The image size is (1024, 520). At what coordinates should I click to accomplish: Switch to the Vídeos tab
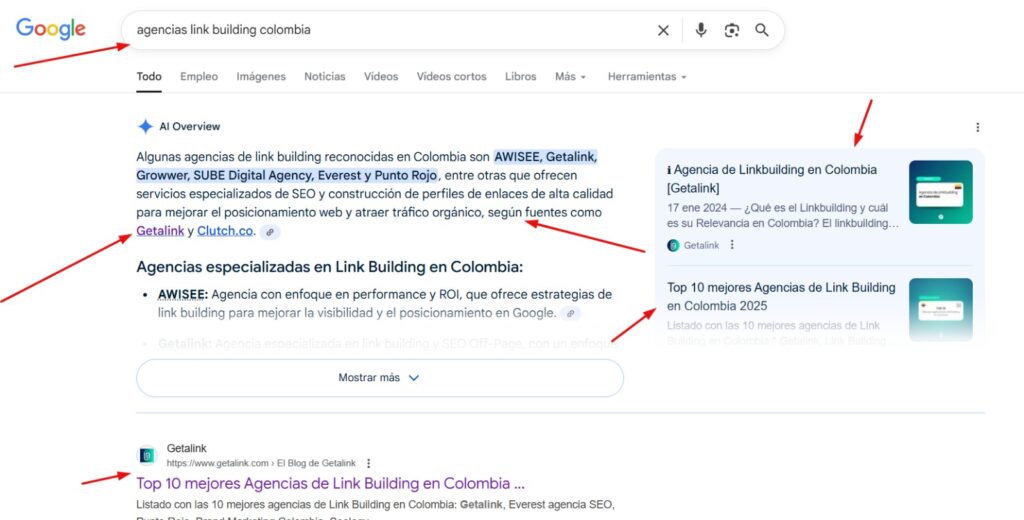click(x=381, y=76)
